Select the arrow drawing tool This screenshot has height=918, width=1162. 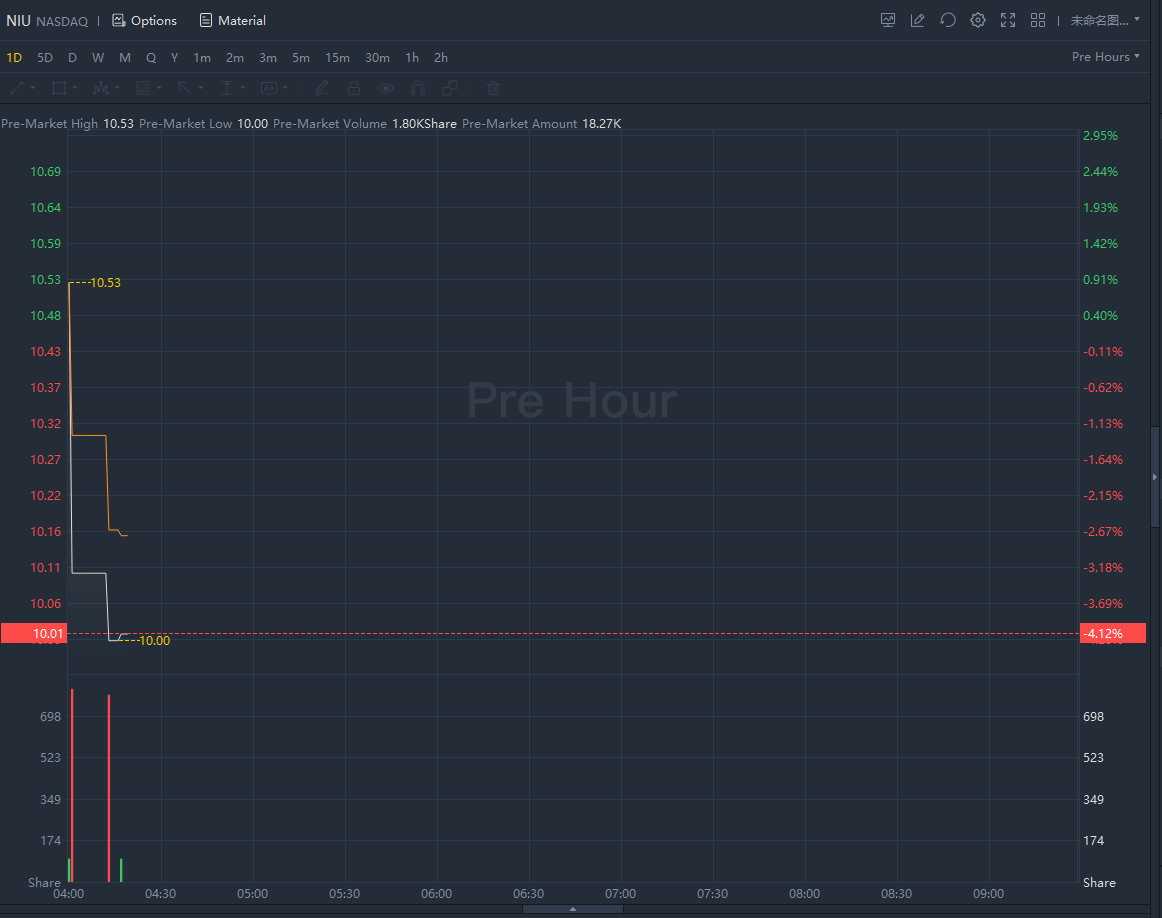point(185,88)
